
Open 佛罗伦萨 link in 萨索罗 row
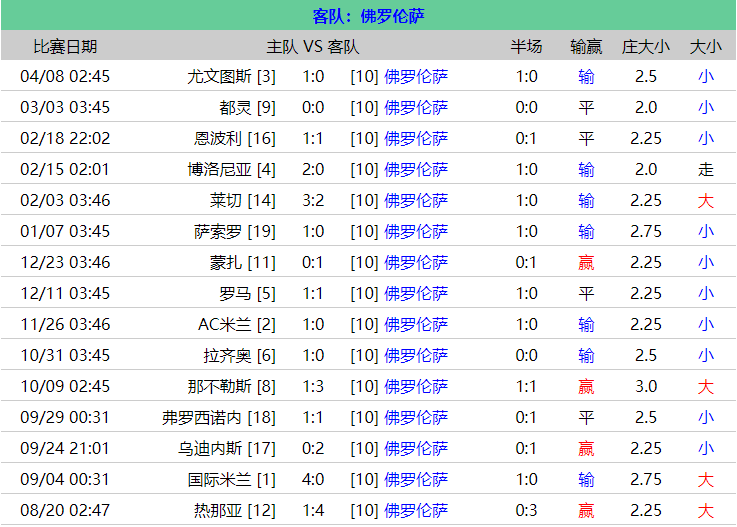(x=416, y=231)
